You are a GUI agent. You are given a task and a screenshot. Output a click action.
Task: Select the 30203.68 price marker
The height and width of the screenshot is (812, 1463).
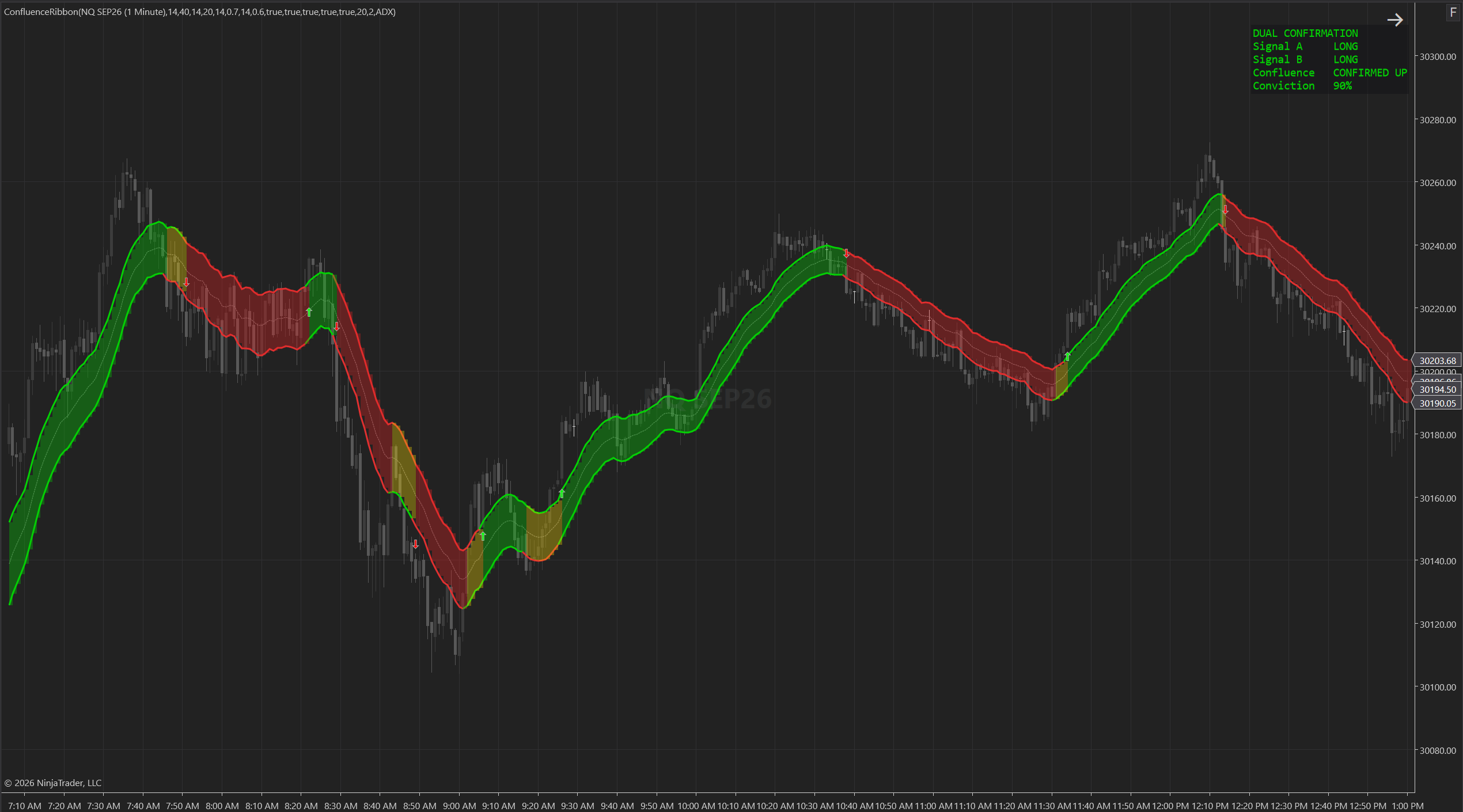[x=1437, y=361]
